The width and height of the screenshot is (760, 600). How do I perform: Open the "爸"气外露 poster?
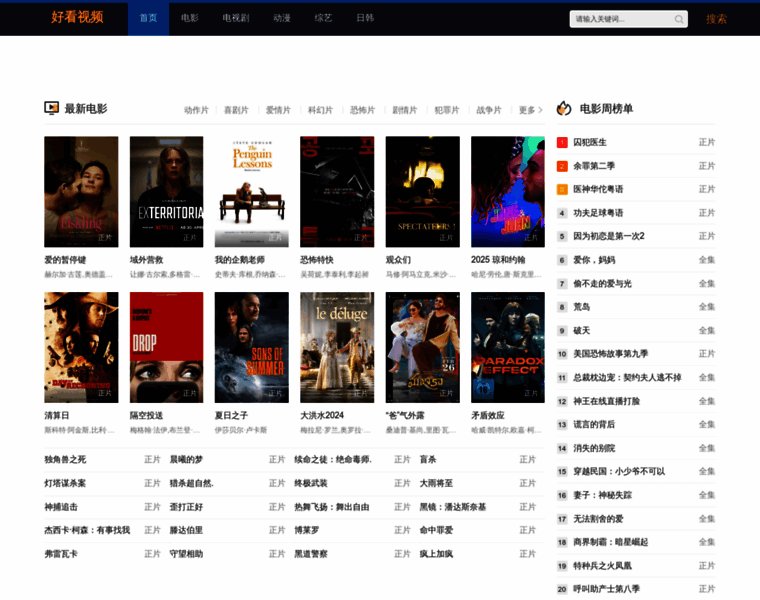(423, 347)
